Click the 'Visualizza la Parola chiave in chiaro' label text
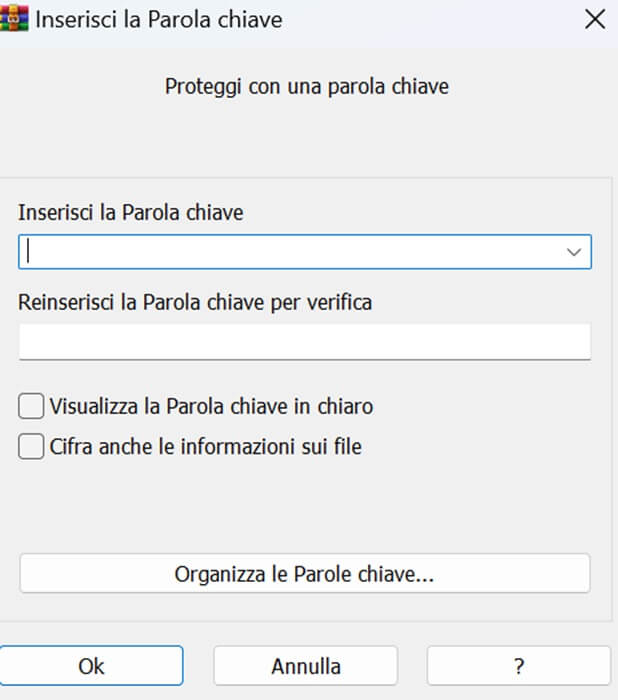Screen dimensions: 618x700 click(x=211, y=407)
